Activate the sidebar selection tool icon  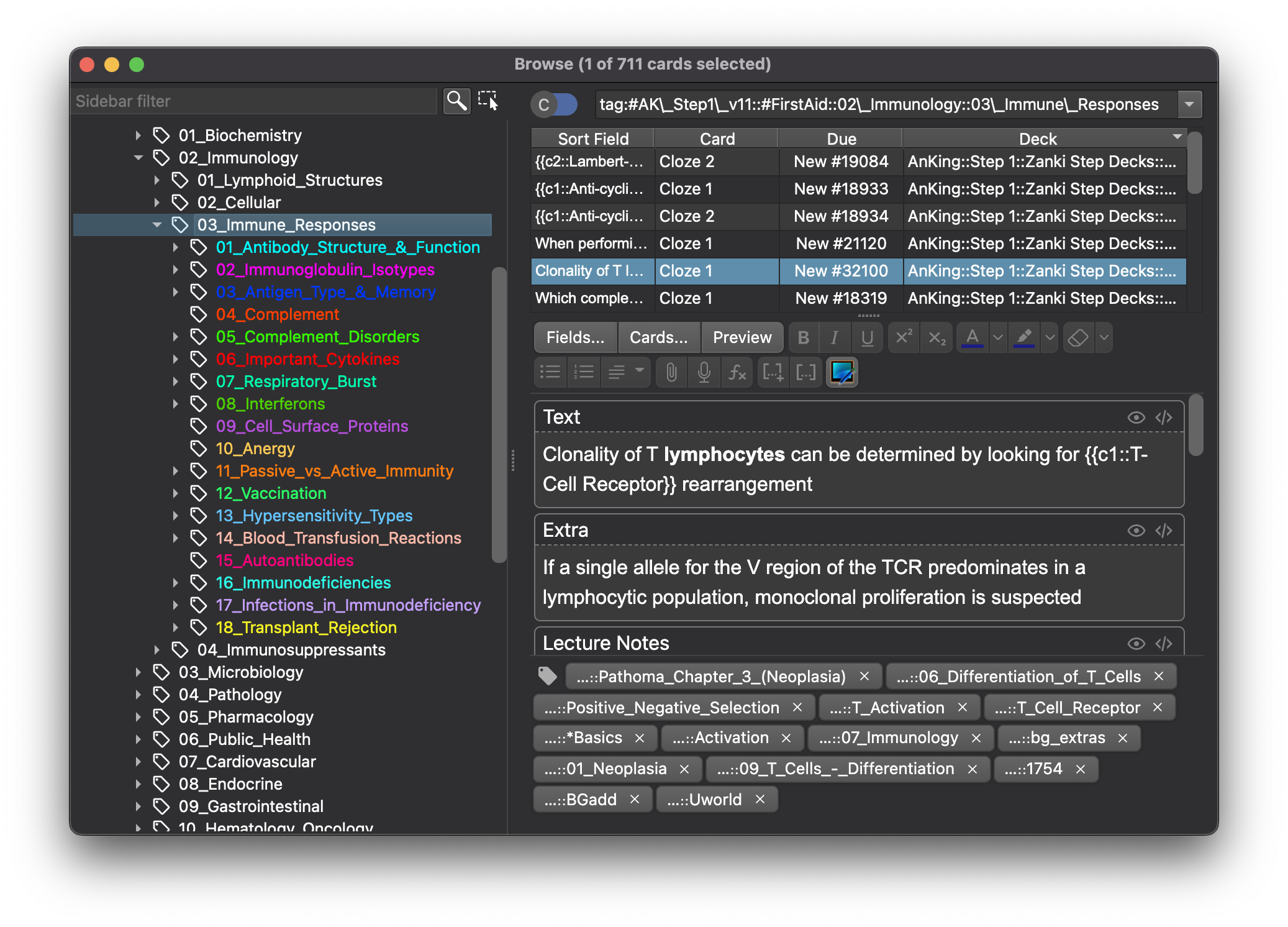point(488,101)
